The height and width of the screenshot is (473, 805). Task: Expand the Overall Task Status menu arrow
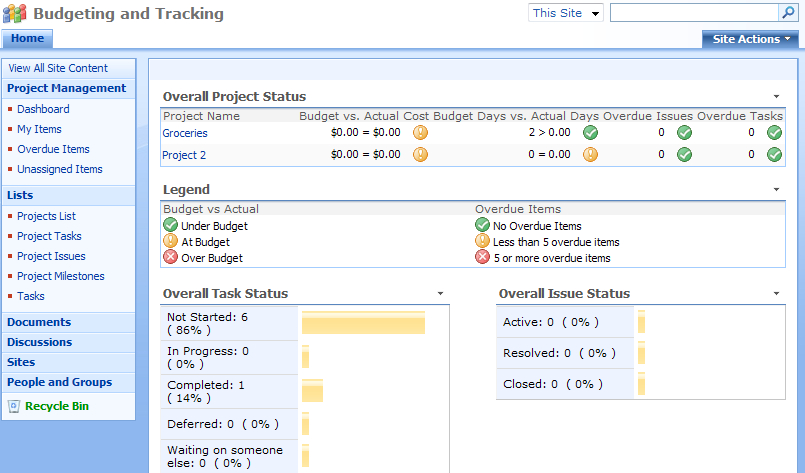440,293
